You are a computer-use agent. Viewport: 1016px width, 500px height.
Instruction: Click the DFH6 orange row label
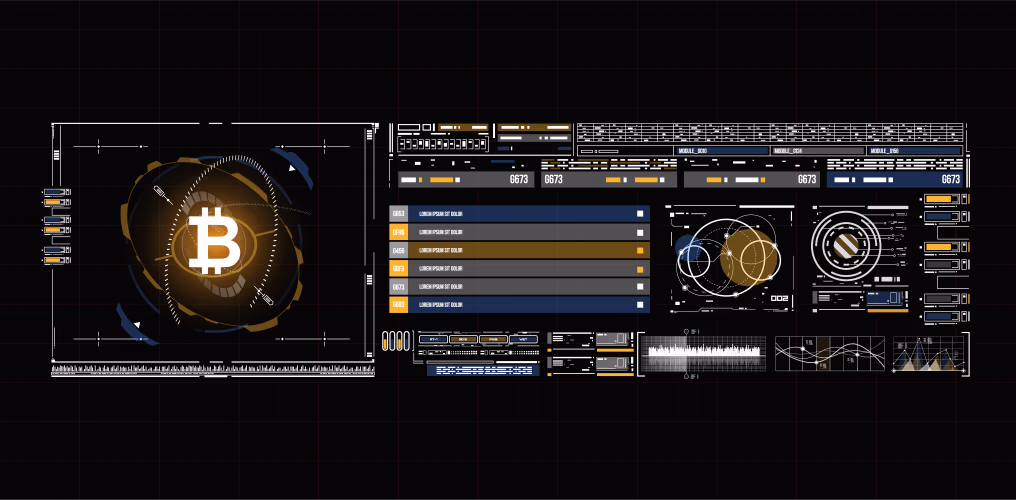(398, 232)
